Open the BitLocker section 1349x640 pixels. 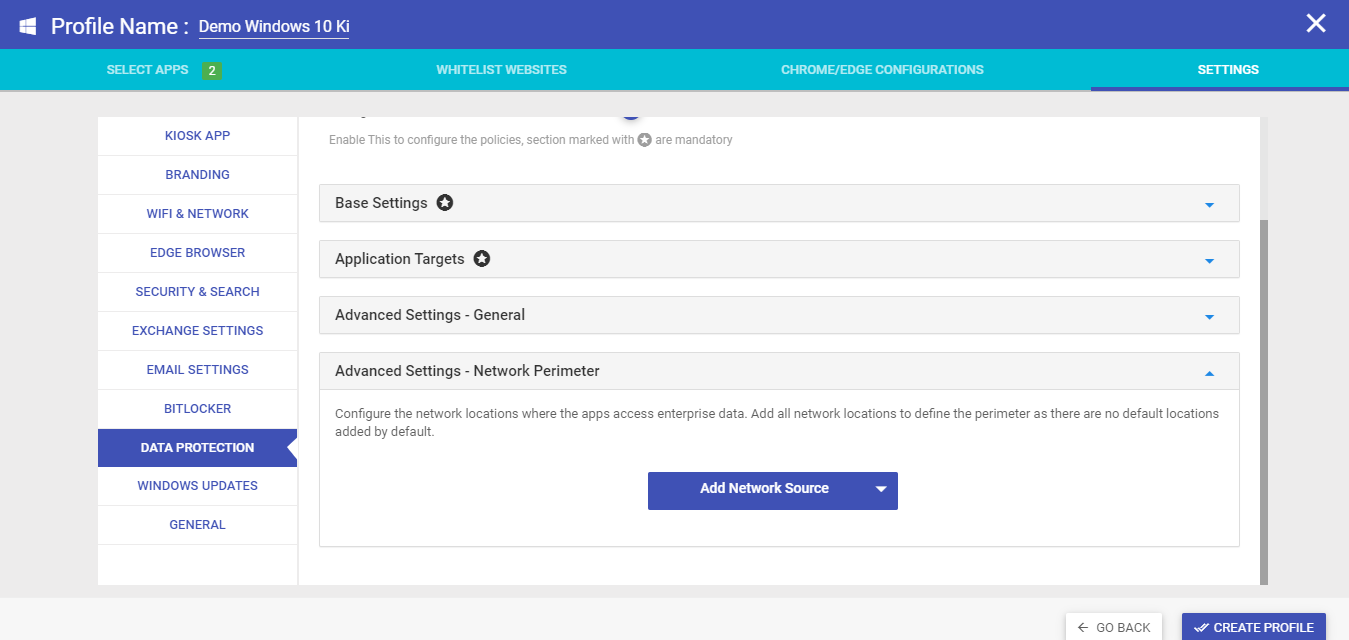coord(197,409)
